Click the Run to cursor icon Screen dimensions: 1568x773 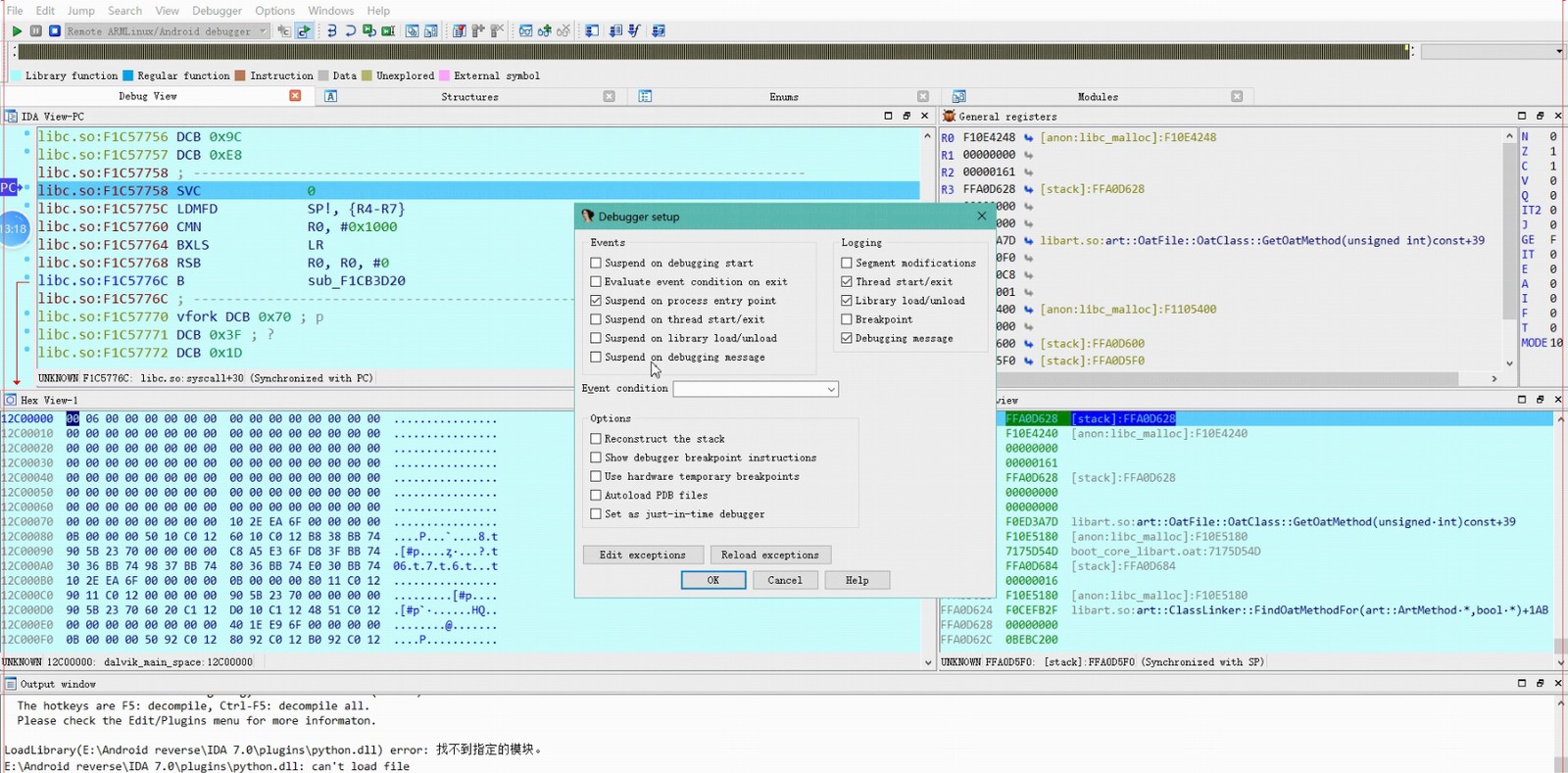click(388, 31)
